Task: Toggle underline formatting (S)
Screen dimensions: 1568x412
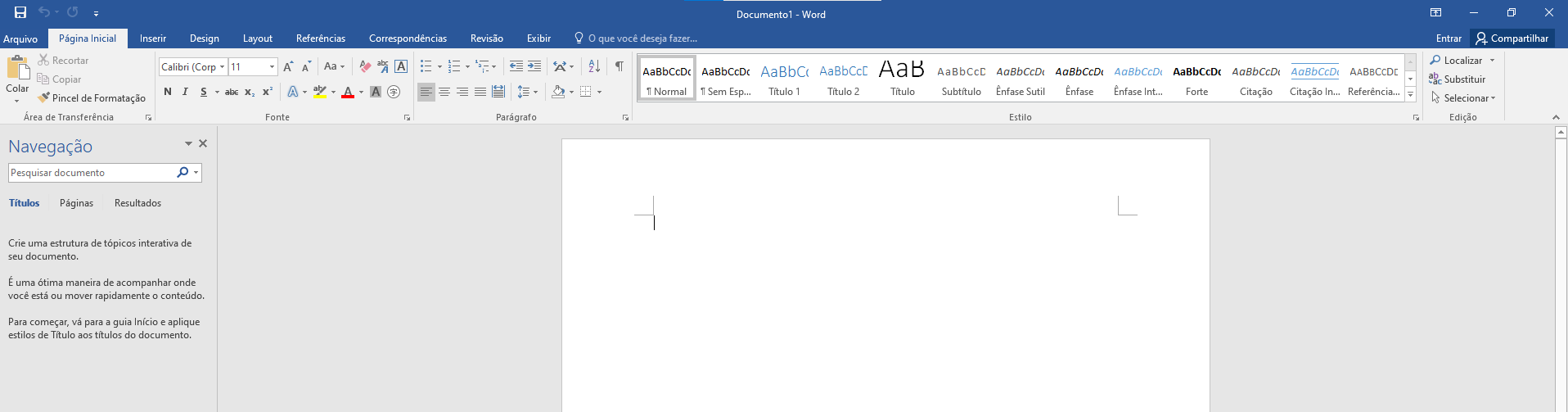Action: (x=203, y=92)
